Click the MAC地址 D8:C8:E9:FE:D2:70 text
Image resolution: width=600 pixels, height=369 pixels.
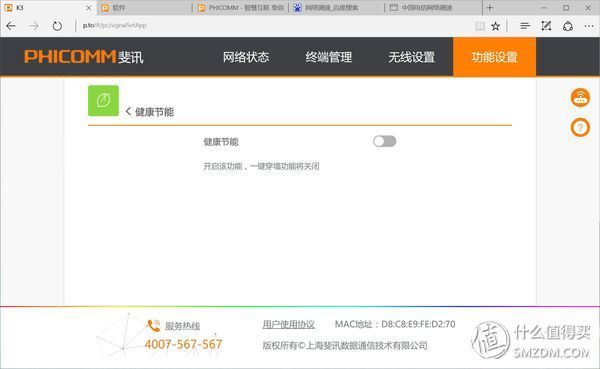pos(395,325)
